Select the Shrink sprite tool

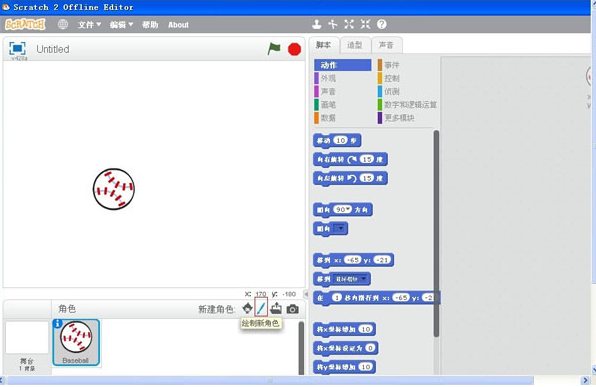[365, 24]
